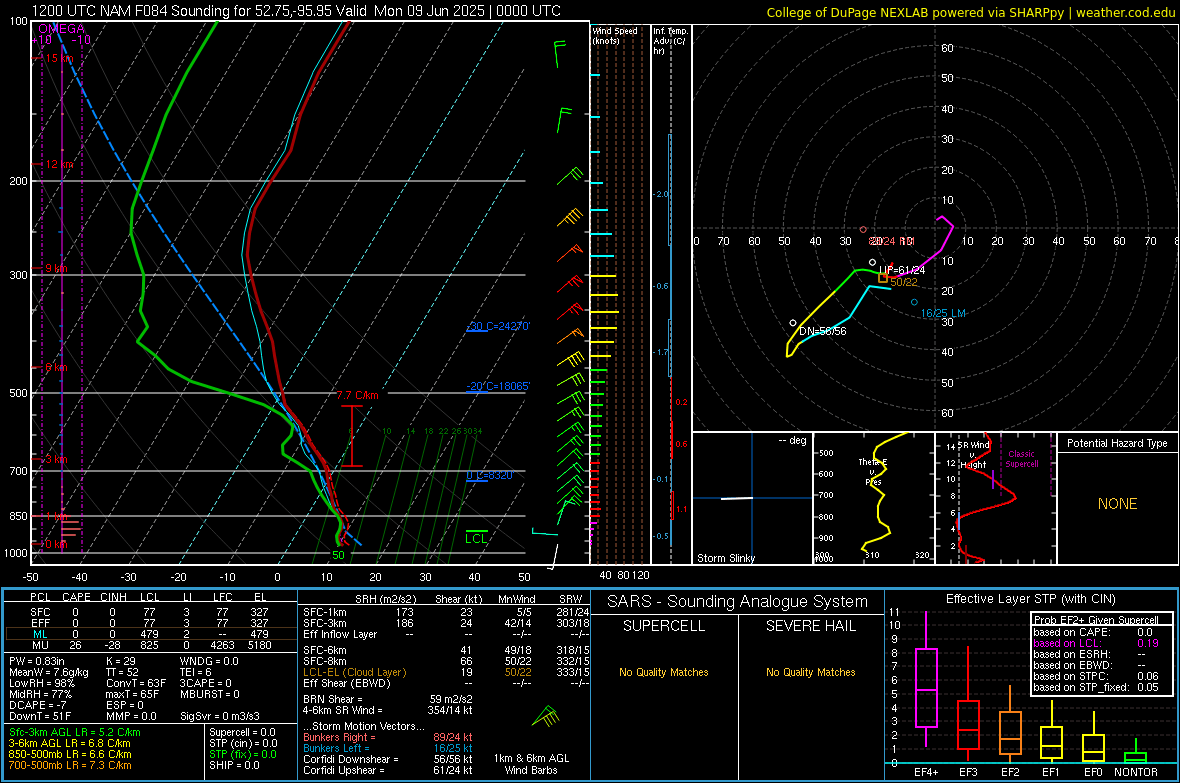The width and height of the screenshot is (1180, 783).
Task: Click the SUPERCELL analogue column header
Action: pos(664,626)
